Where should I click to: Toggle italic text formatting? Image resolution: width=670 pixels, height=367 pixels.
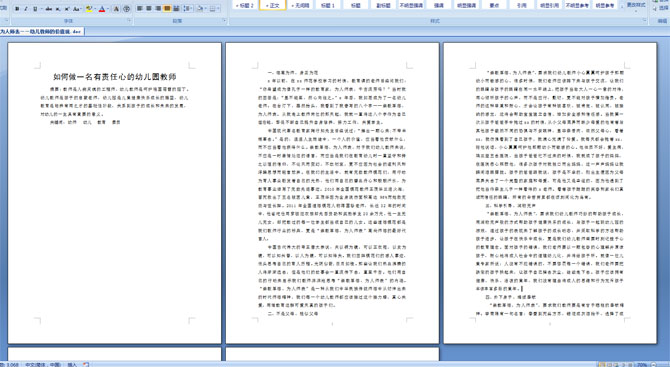(26, 9)
